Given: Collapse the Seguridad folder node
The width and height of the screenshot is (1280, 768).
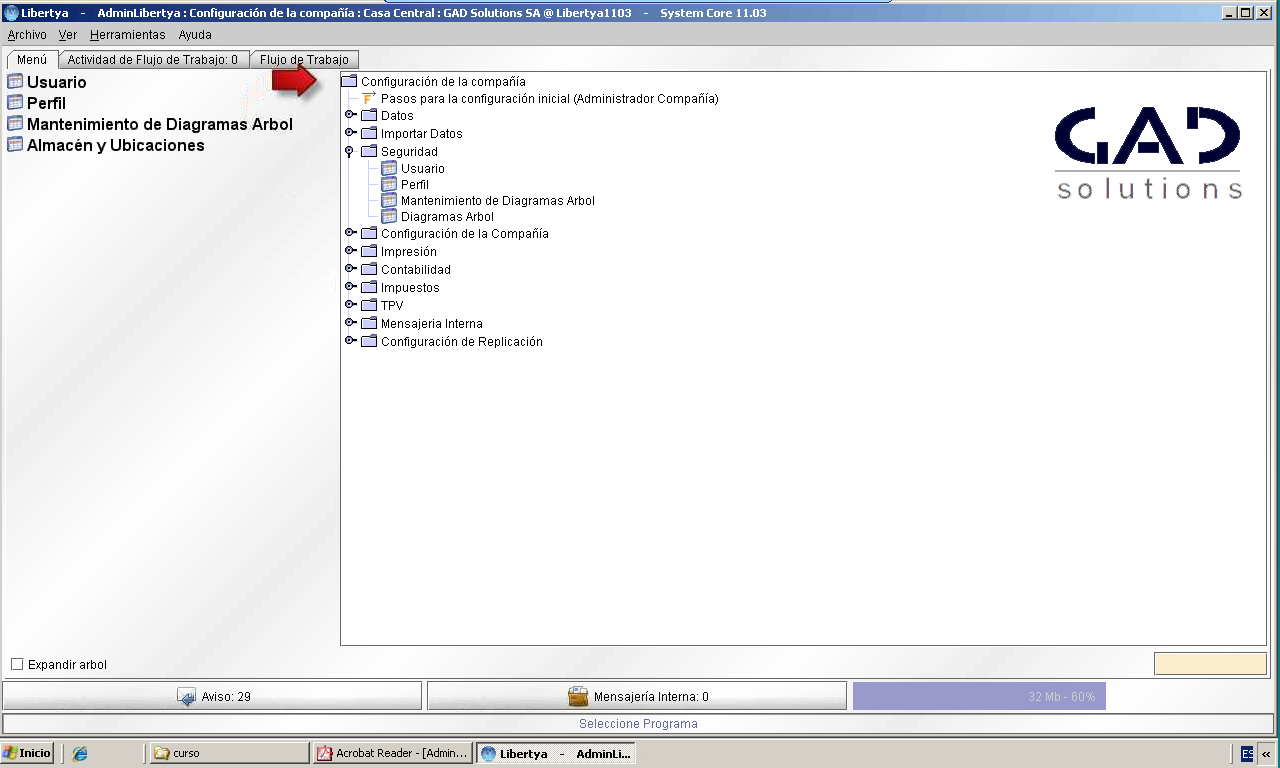Looking at the screenshot, I should 349,151.
